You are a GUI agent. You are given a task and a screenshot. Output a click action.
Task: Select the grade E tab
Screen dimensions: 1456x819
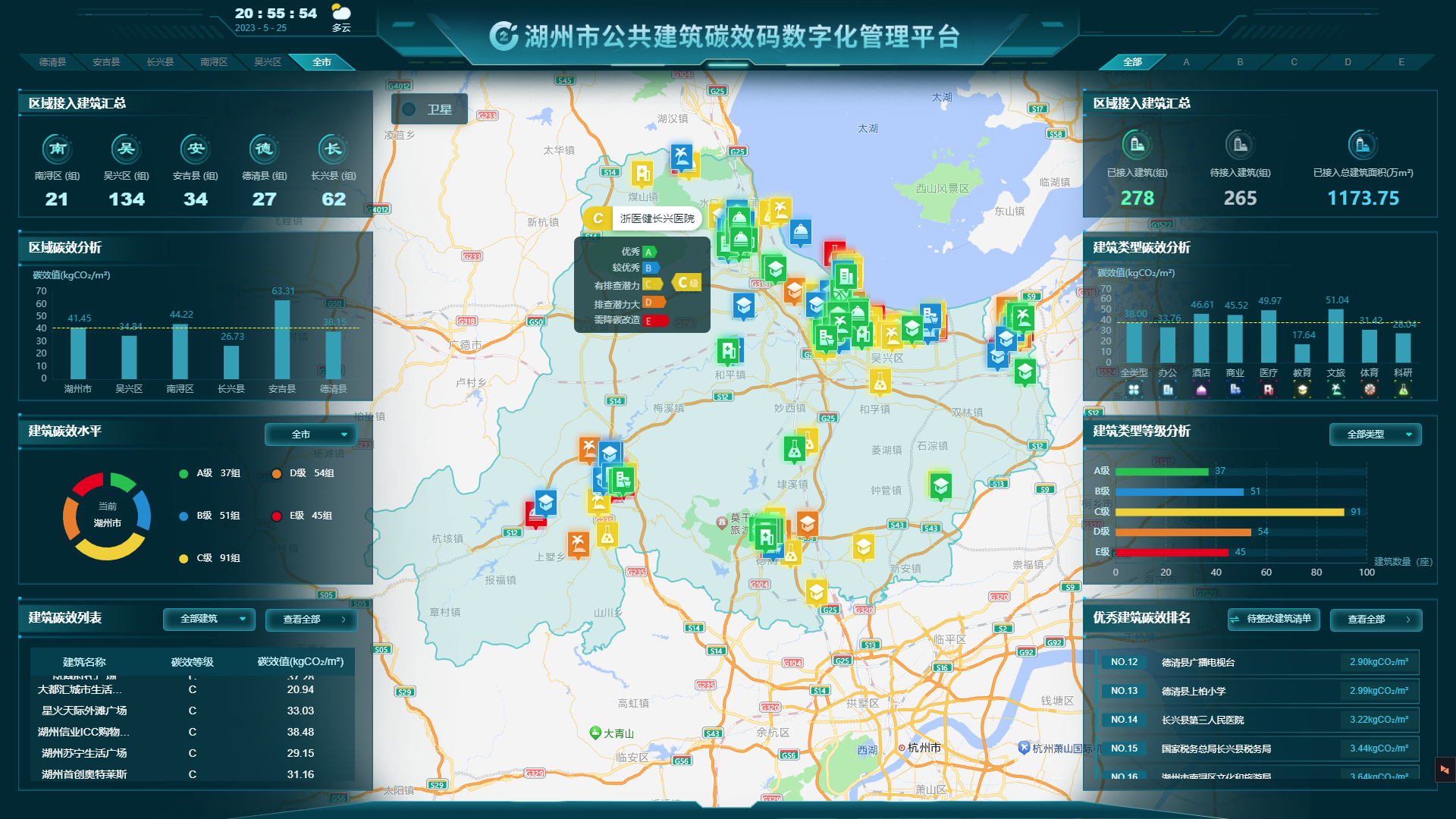click(1401, 62)
